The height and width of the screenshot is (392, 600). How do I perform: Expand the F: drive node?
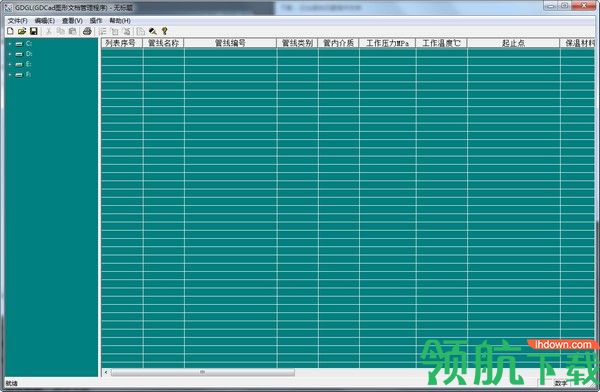10,75
